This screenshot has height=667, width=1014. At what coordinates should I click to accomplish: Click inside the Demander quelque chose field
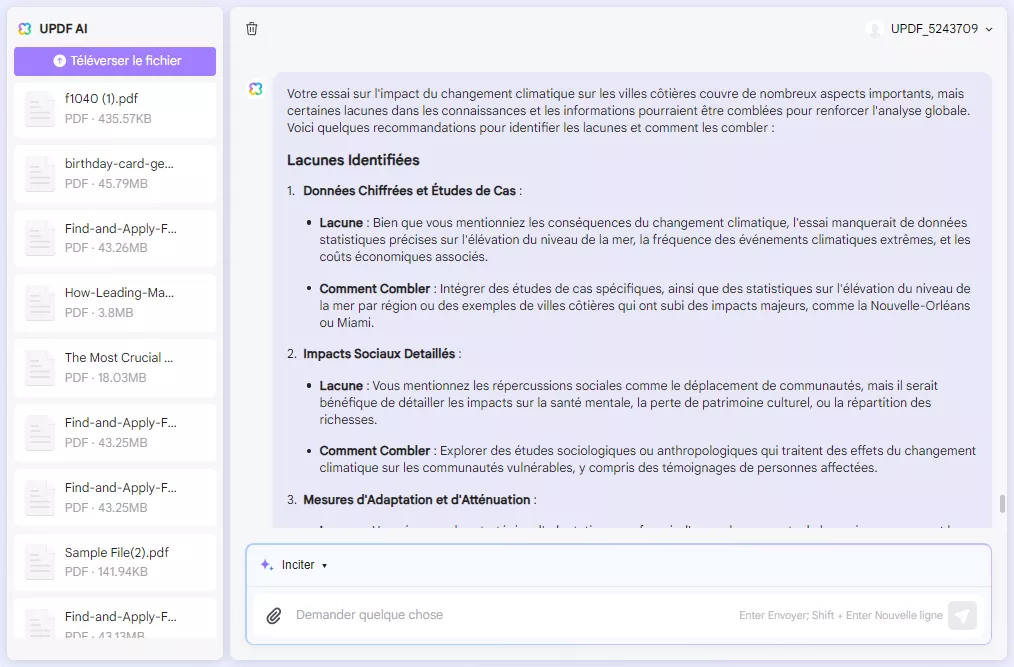coord(500,615)
